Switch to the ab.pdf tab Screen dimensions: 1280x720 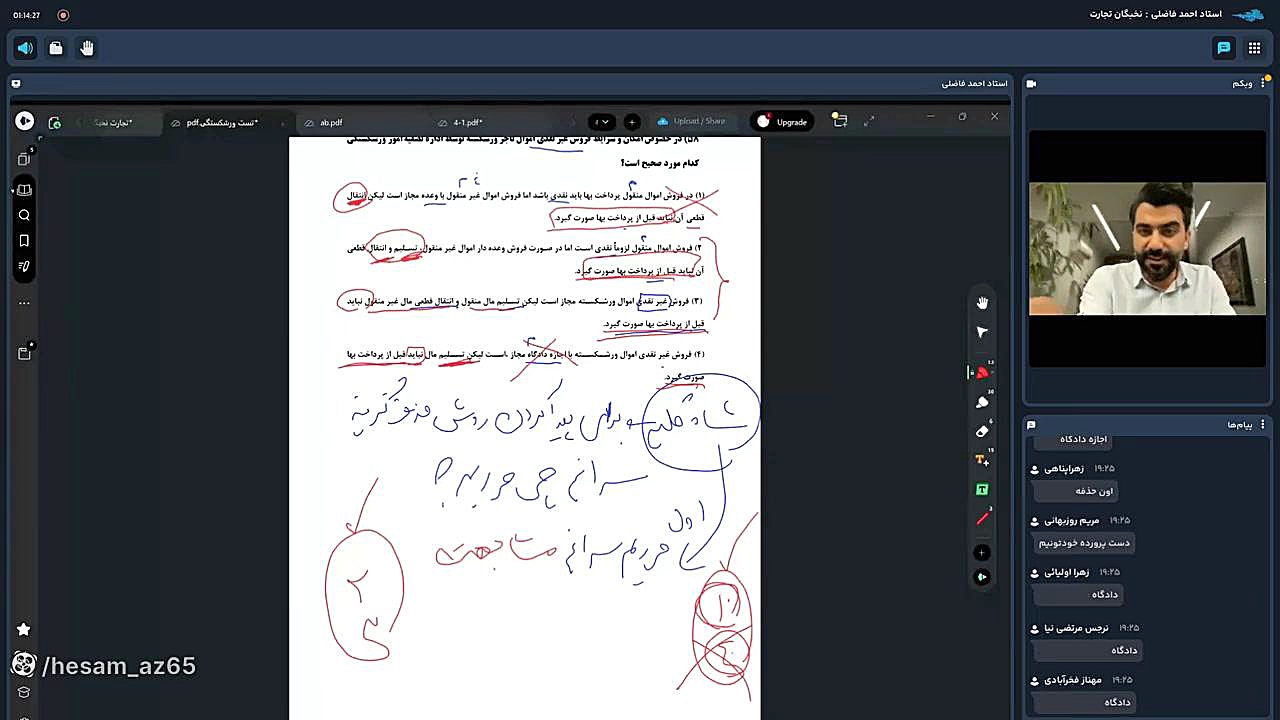[331, 122]
